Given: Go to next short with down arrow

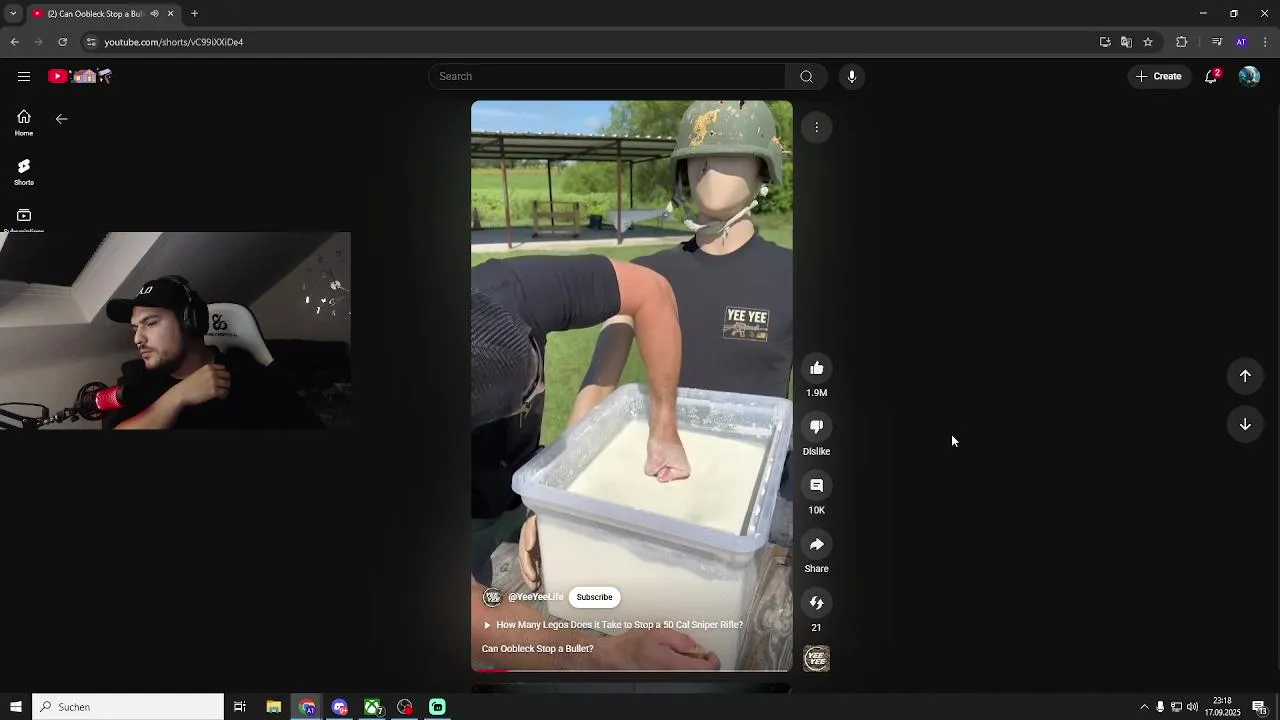Looking at the screenshot, I should (1245, 424).
